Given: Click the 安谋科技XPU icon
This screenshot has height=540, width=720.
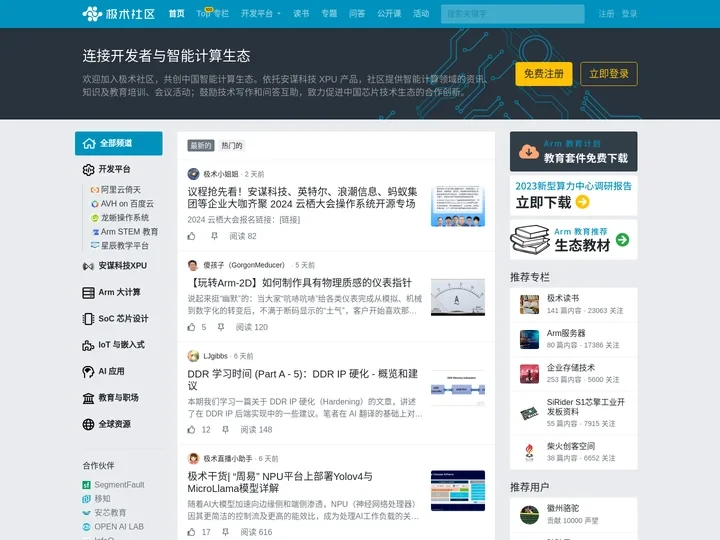Looking at the screenshot, I should (x=88, y=266).
